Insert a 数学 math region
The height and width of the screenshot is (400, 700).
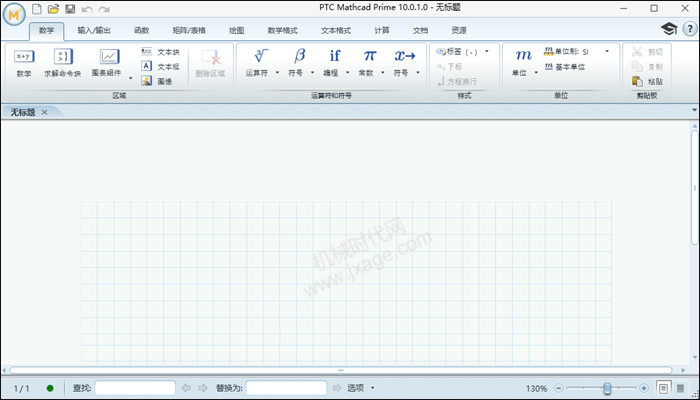coord(24,63)
